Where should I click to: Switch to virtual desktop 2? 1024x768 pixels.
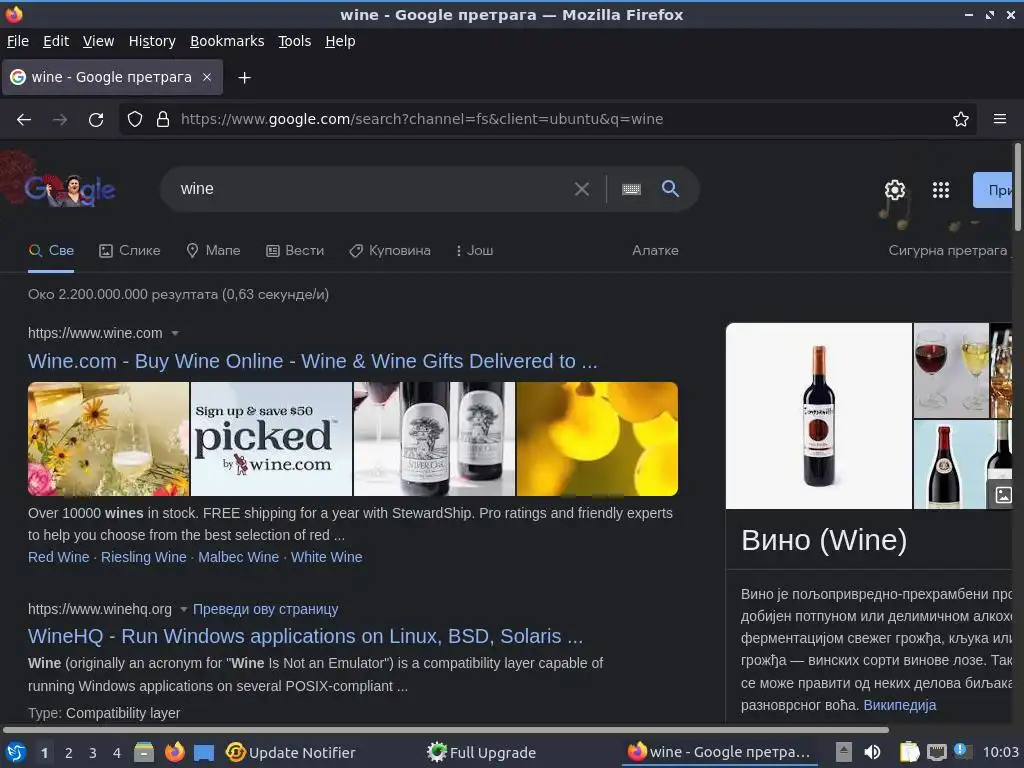[x=69, y=753]
